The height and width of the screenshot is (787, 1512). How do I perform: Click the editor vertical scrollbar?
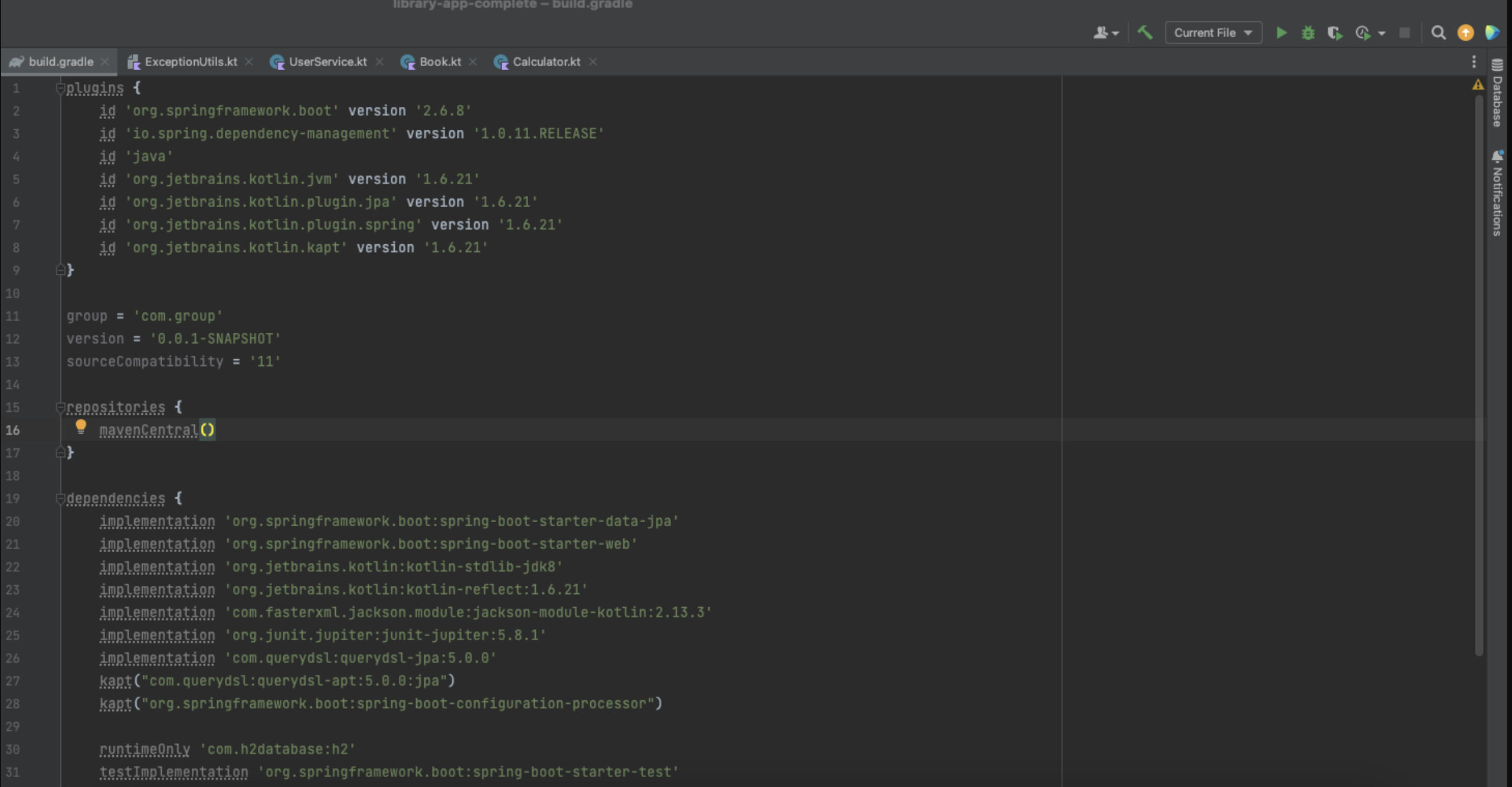click(1478, 375)
